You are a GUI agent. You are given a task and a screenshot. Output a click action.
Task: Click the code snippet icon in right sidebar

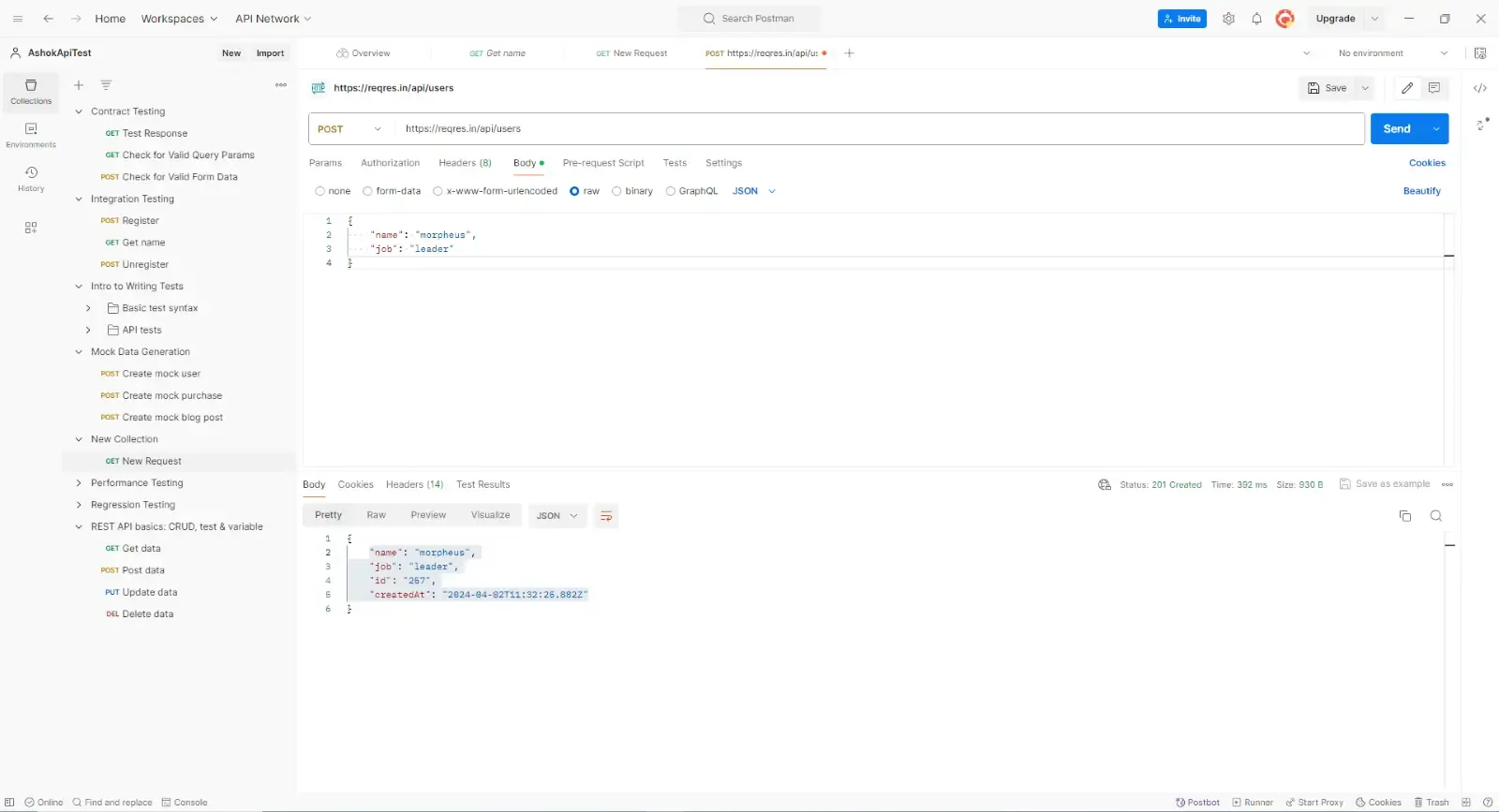point(1479,88)
